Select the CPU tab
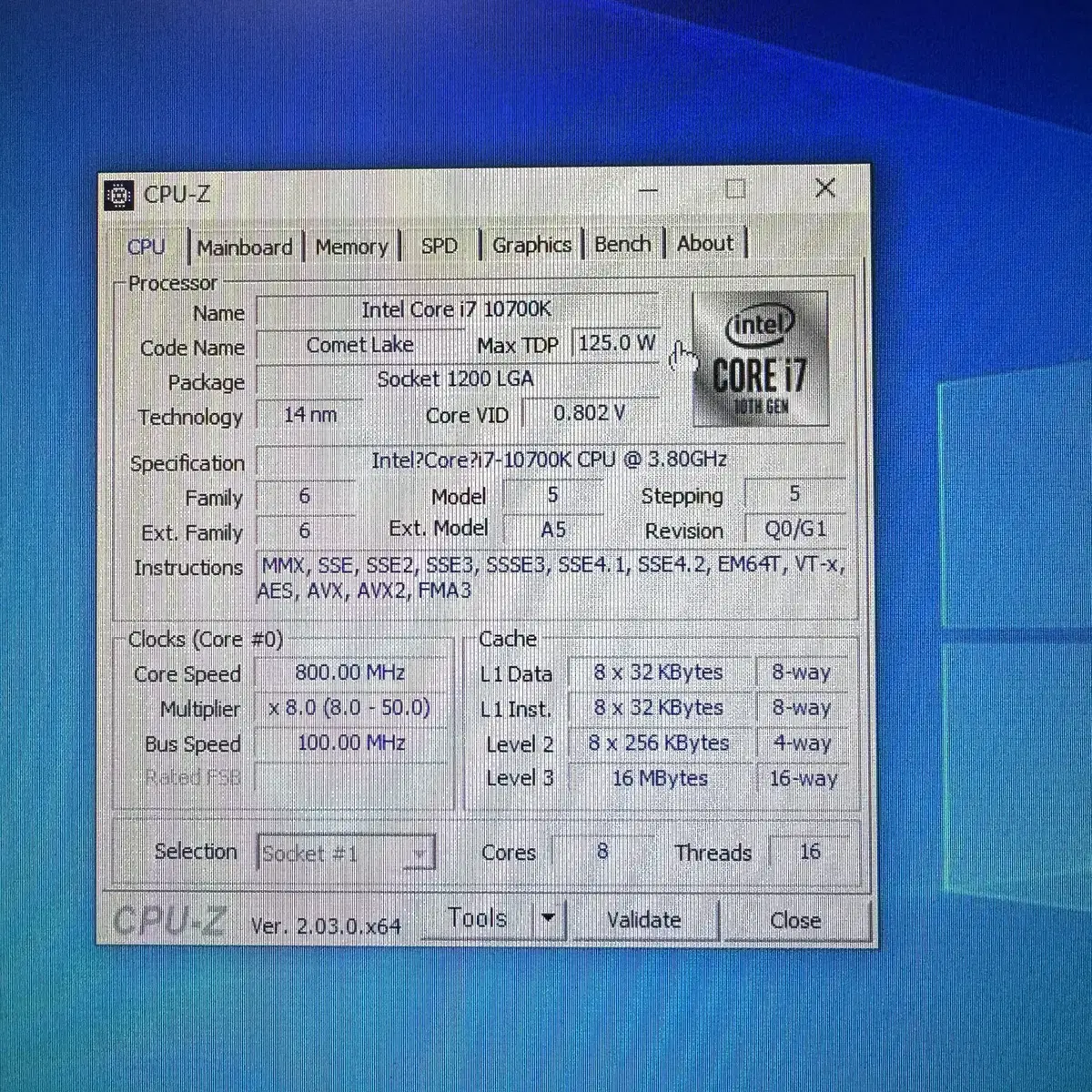 [x=147, y=247]
